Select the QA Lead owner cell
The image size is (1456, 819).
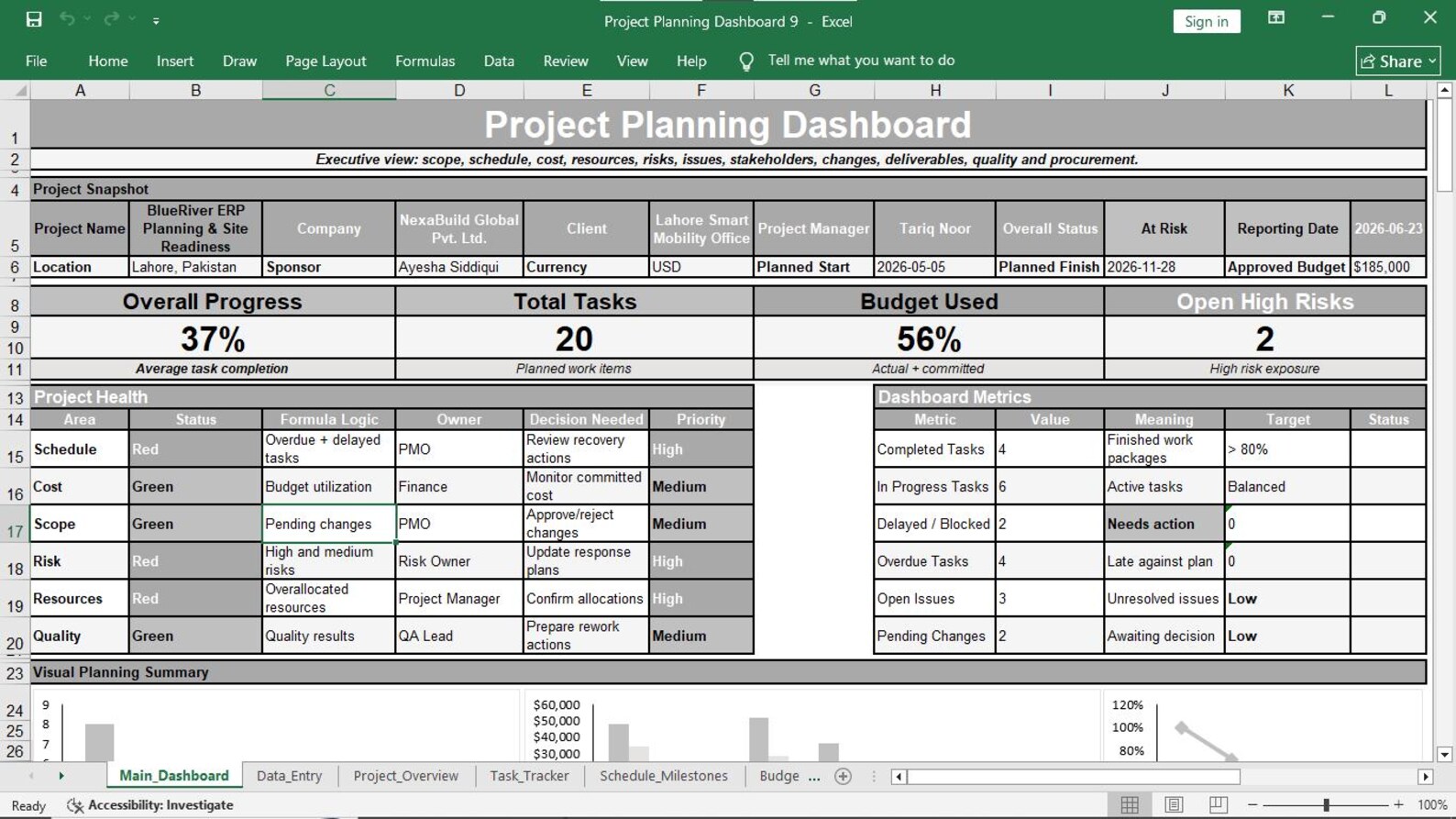459,636
